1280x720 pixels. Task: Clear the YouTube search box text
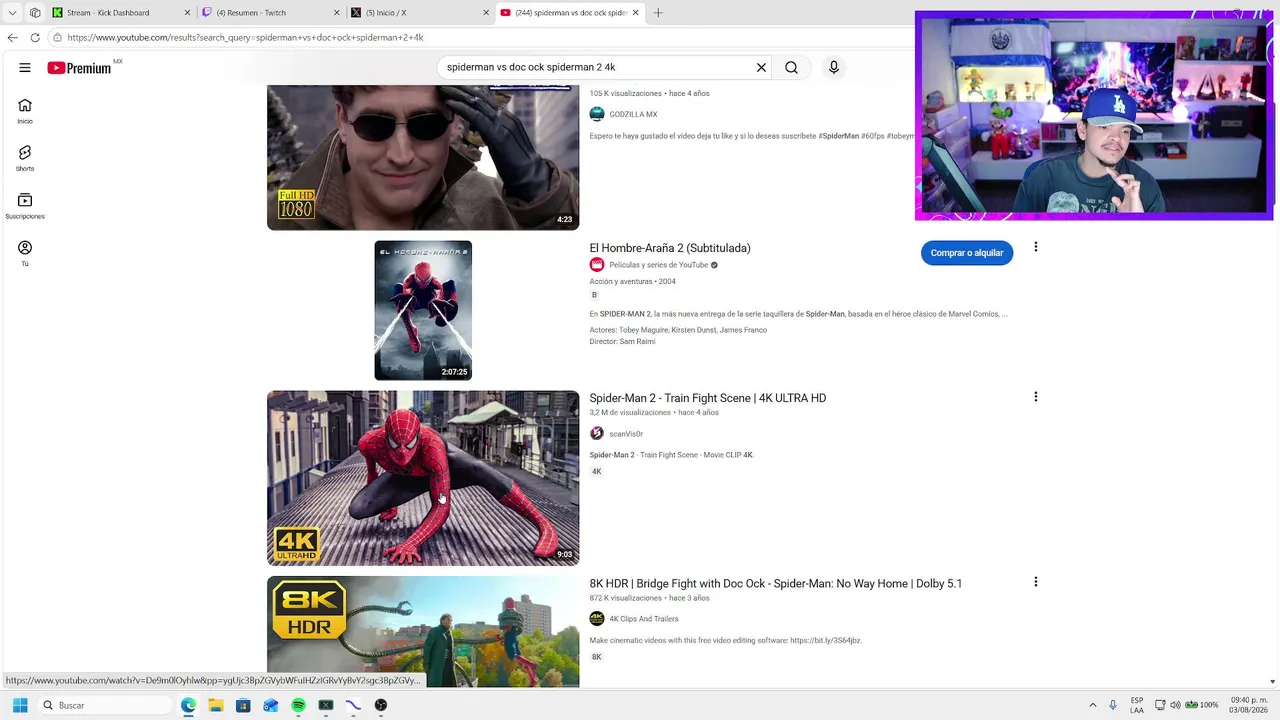761,68
